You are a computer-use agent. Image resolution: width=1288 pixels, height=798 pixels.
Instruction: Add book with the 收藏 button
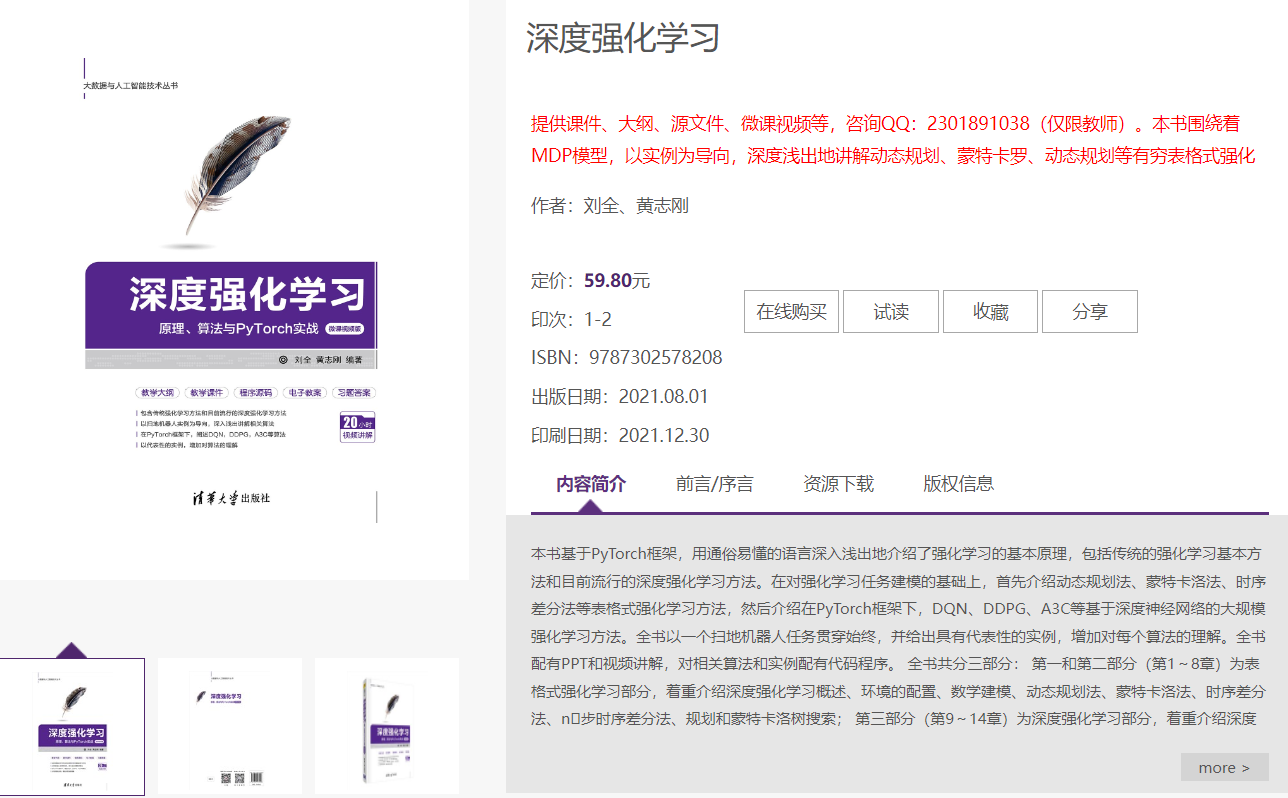coord(990,312)
